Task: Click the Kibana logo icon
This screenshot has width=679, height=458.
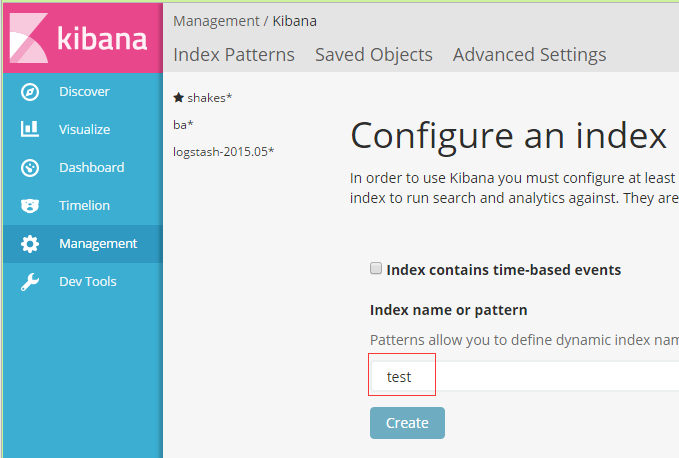Action: (29, 38)
